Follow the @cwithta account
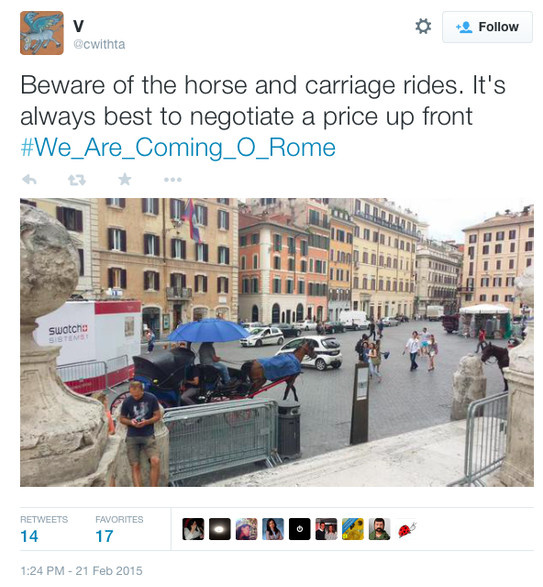 tap(487, 27)
